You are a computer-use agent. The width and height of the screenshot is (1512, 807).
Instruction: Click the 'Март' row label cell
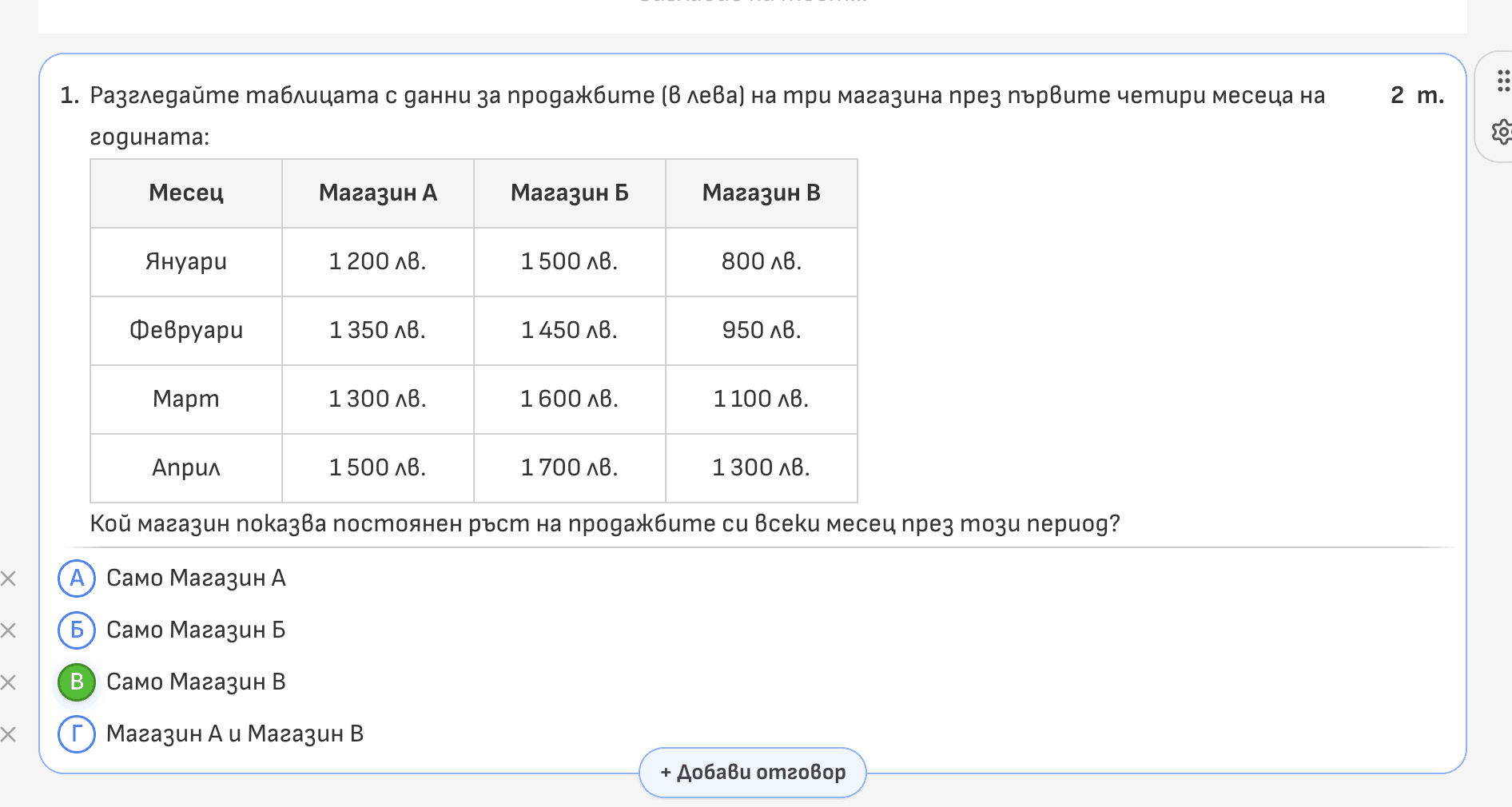(x=186, y=400)
